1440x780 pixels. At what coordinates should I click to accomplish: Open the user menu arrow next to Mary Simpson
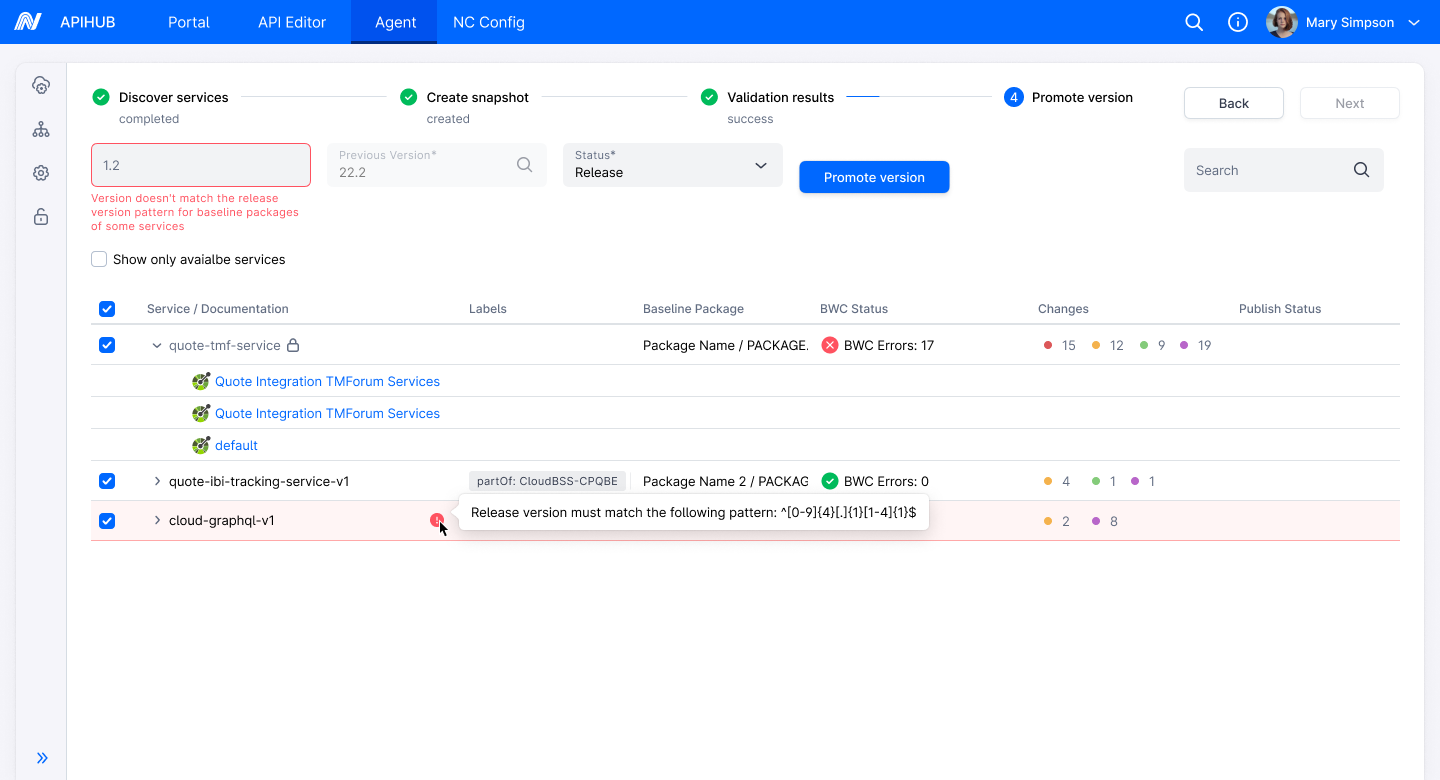[1414, 22]
